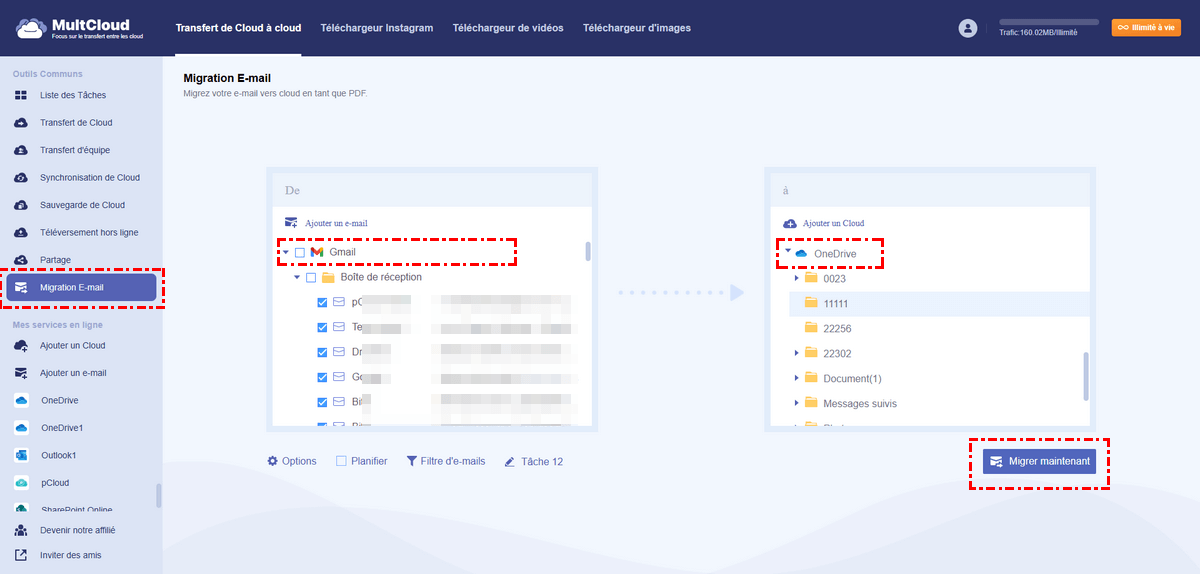
Task: Click the Transfert d'équipe sidebar icon
Action: coord(21,150)
